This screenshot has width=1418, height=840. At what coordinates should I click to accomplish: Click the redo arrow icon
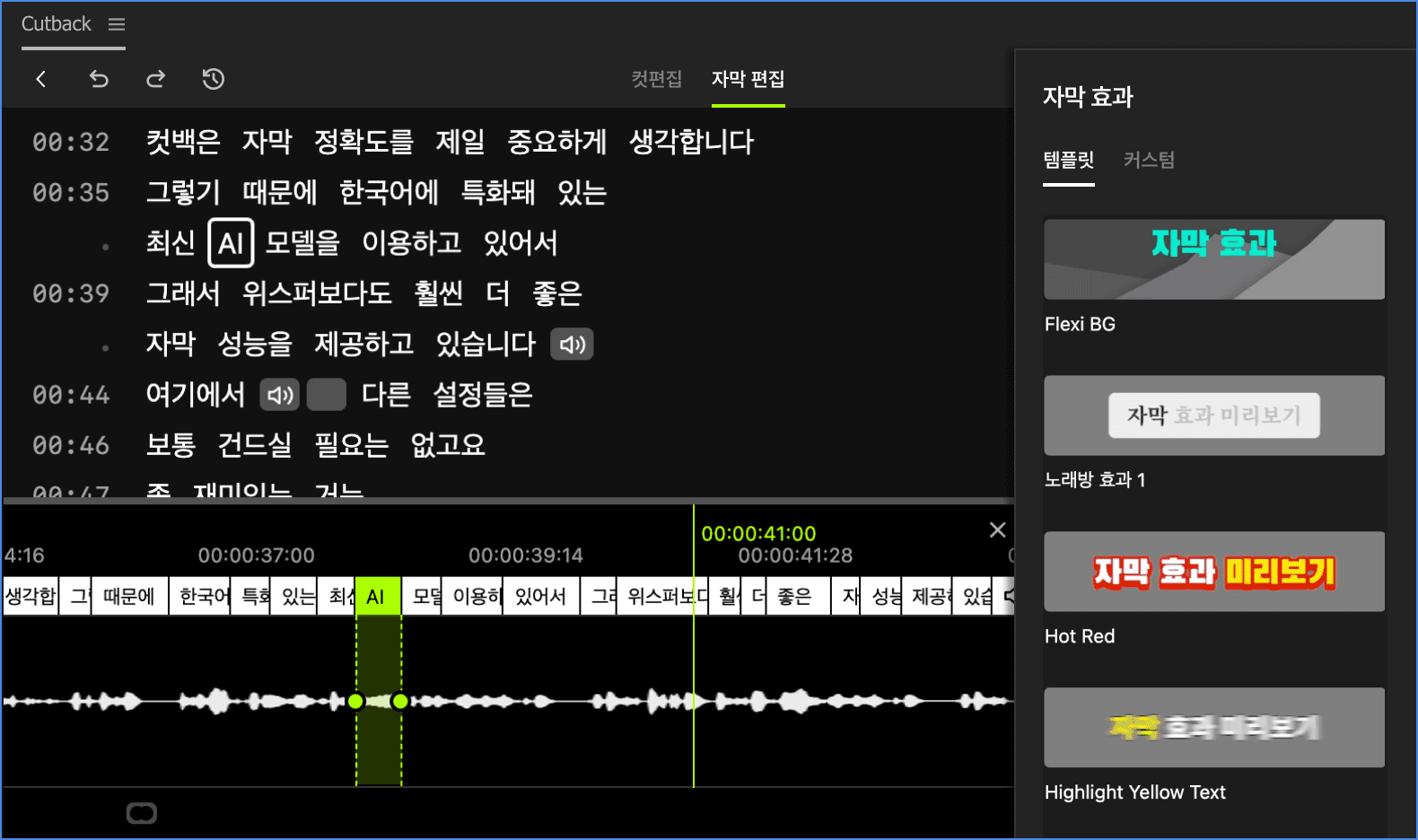point(155,79)
